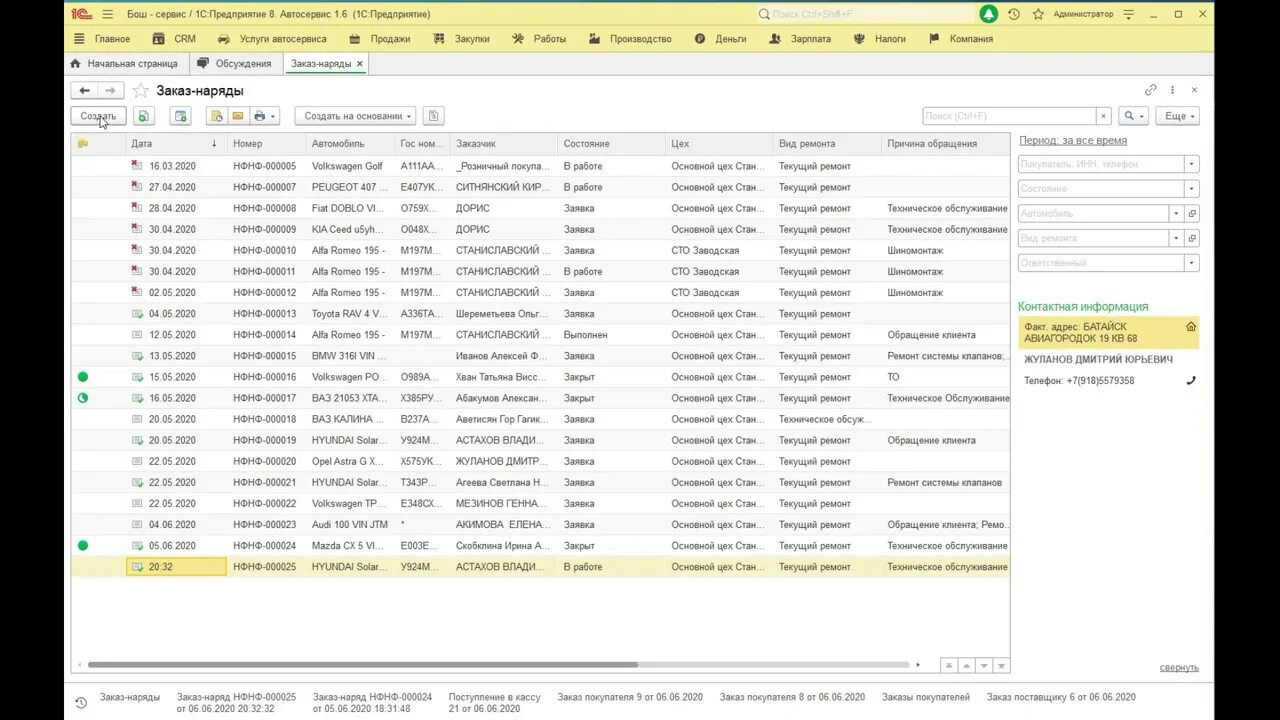Click the document icon in row НФНФ-000005
1280x720 pixels.
pos(137,166)
